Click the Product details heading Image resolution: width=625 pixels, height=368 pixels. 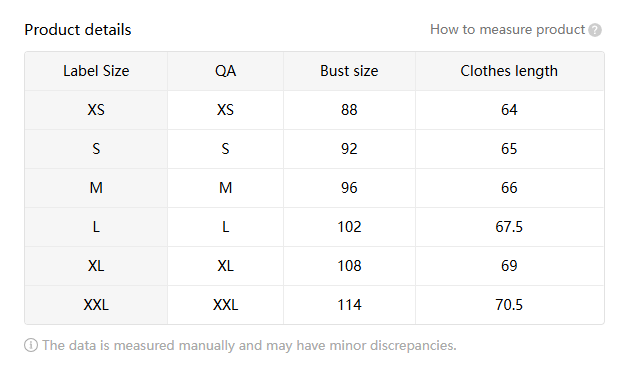(78, 30)
